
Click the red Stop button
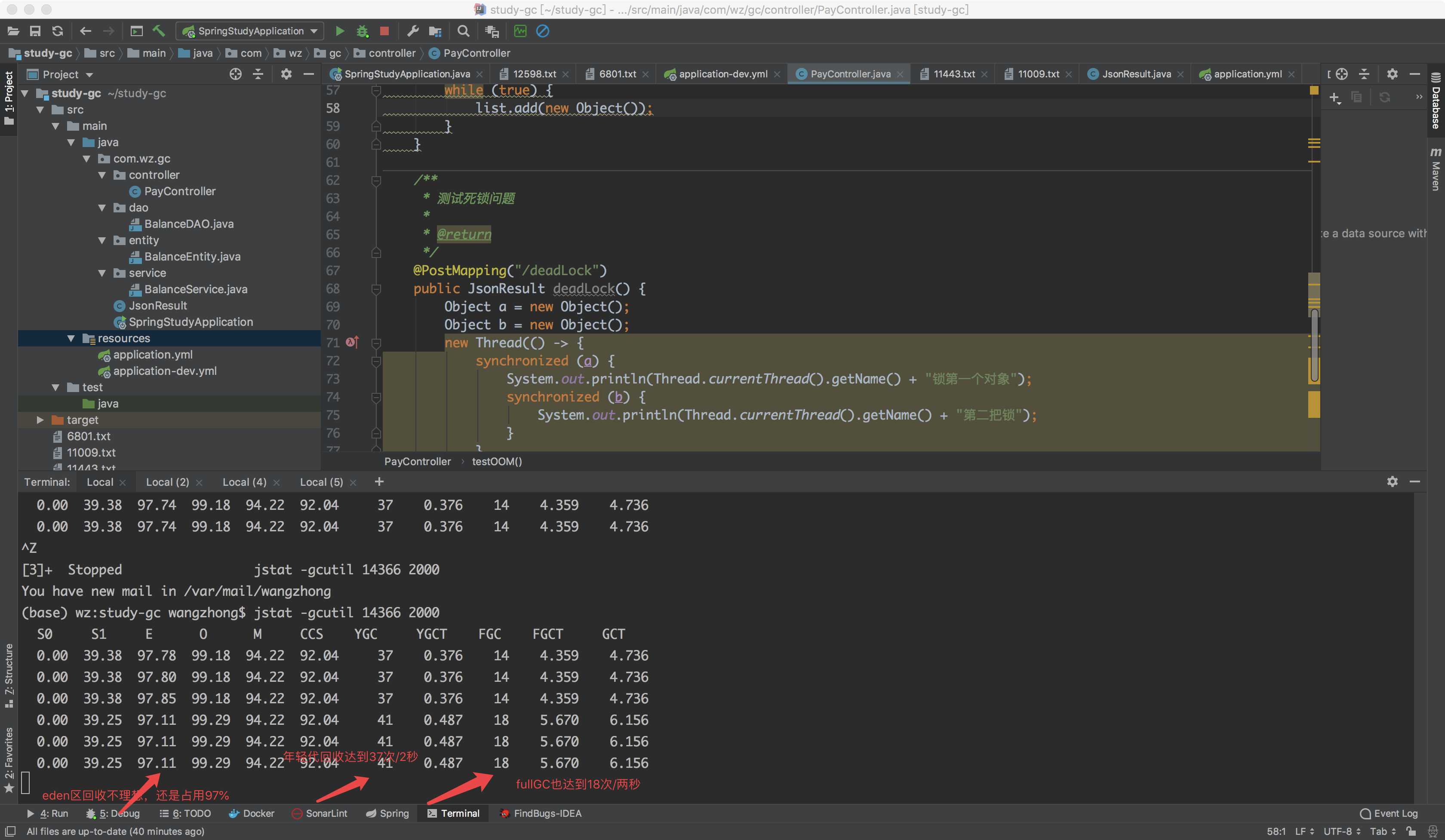tap(384, 31)
